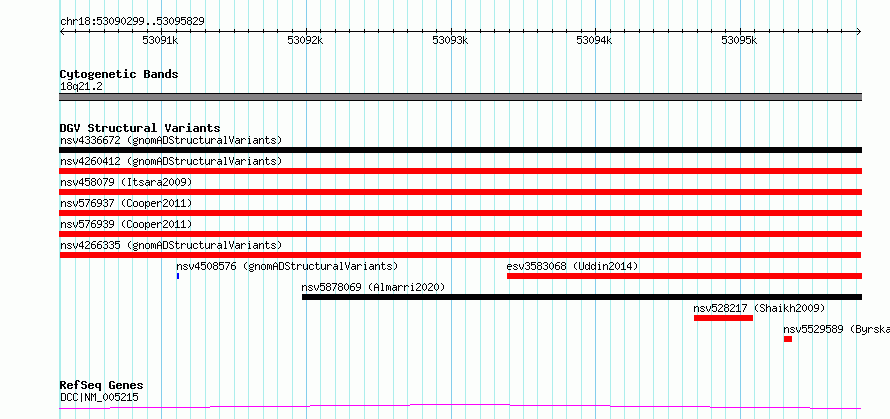Image resolution: width=890 pixels, height=419 pixels.
Task: Click the Cytogenetic Bands track title
Action: click(119, 74)
